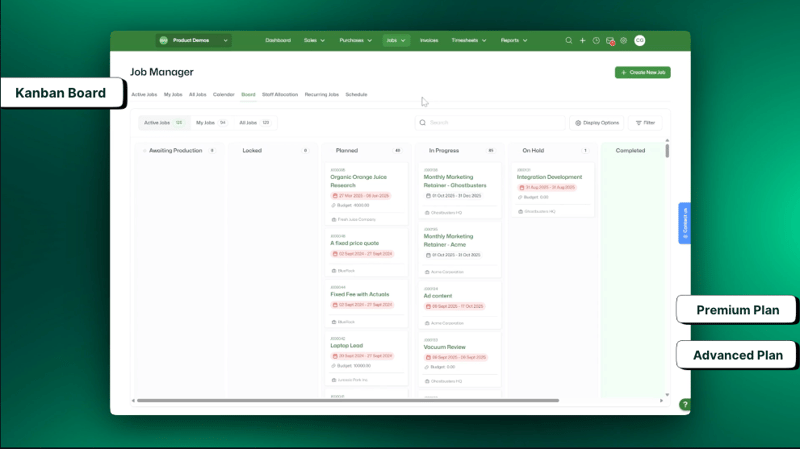The width and height of the screenshot is (800, 449).
Task: Switch to the My Jobs filter toggle
Action: [x=210, y=123]
